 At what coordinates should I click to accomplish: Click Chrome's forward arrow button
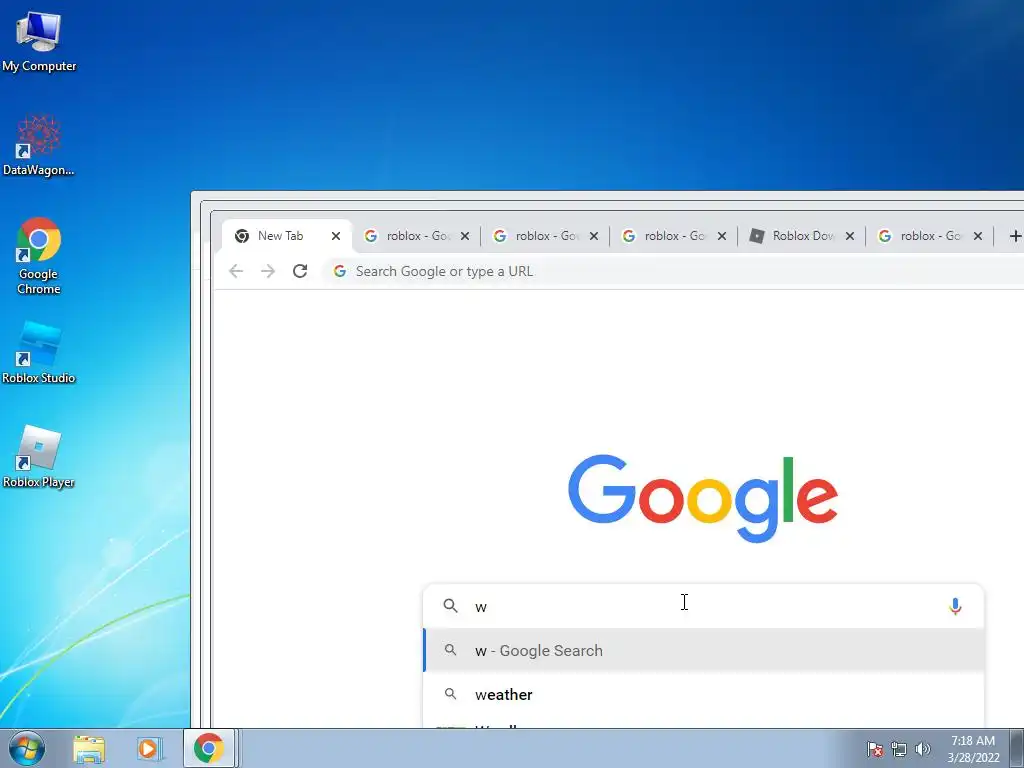point(268,271)
